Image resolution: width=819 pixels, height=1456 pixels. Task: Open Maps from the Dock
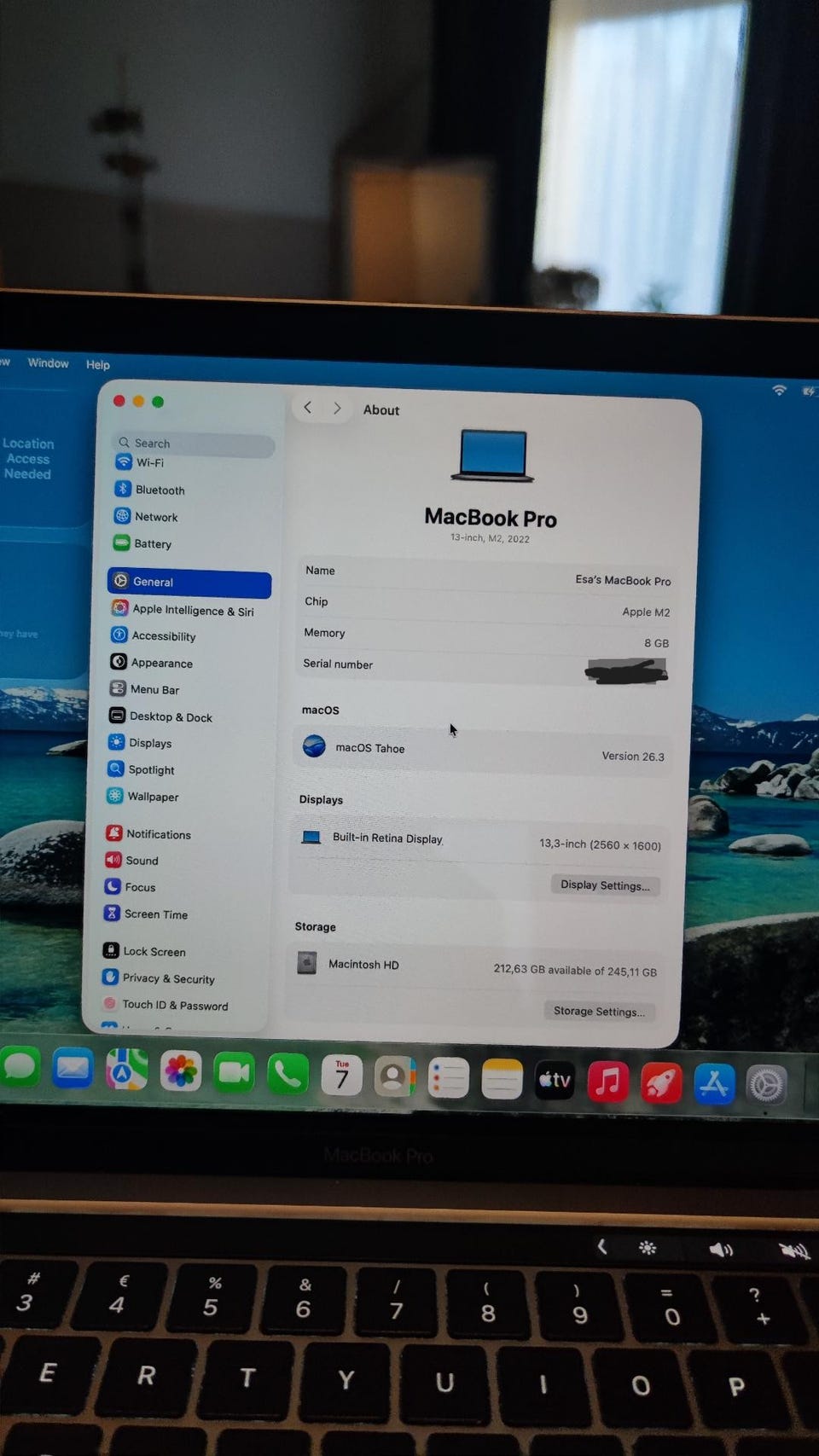tap(126, 1070)
